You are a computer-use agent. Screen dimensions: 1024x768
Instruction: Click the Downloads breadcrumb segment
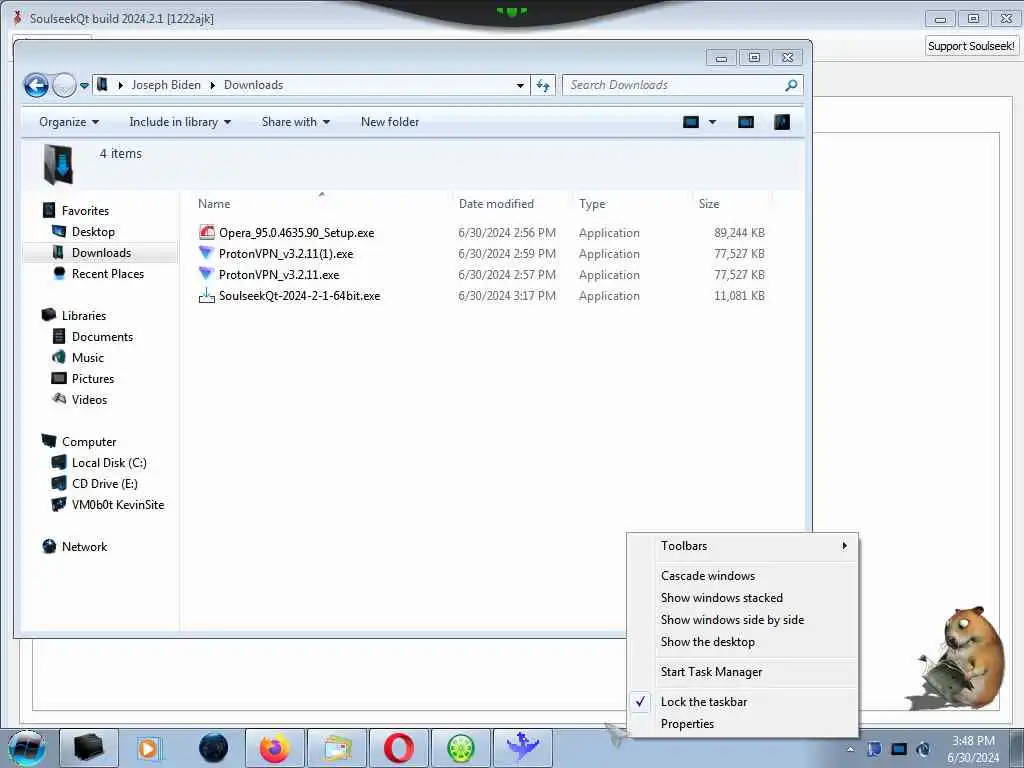253,85
